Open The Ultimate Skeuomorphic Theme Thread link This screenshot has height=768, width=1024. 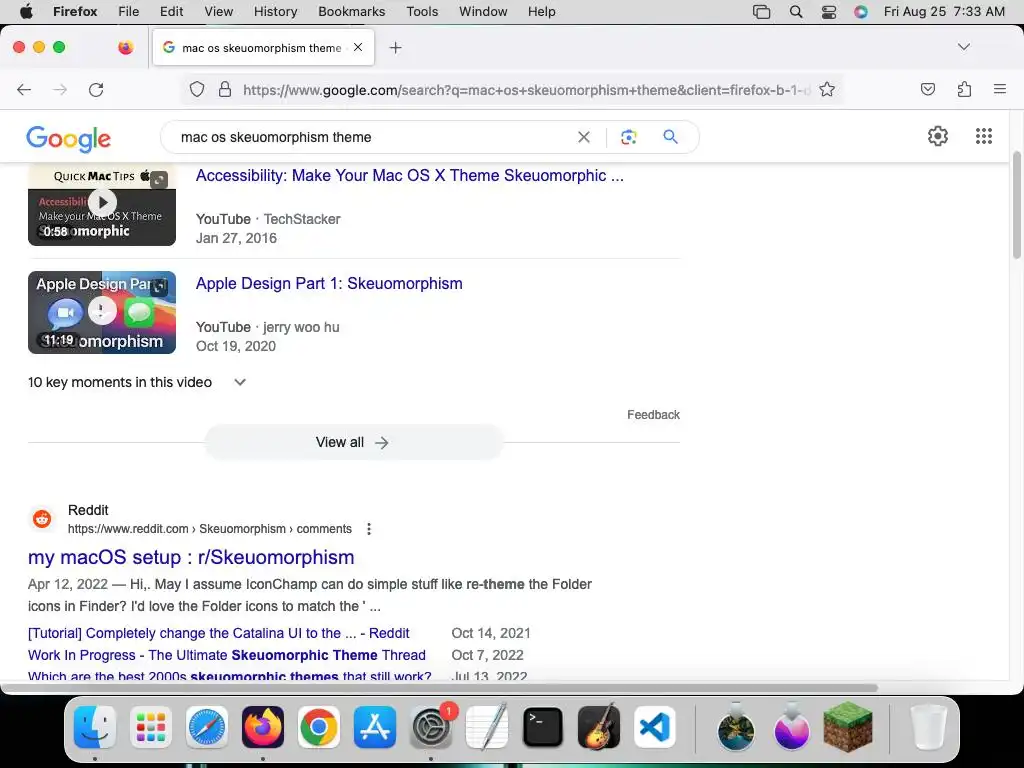(227, 655)
